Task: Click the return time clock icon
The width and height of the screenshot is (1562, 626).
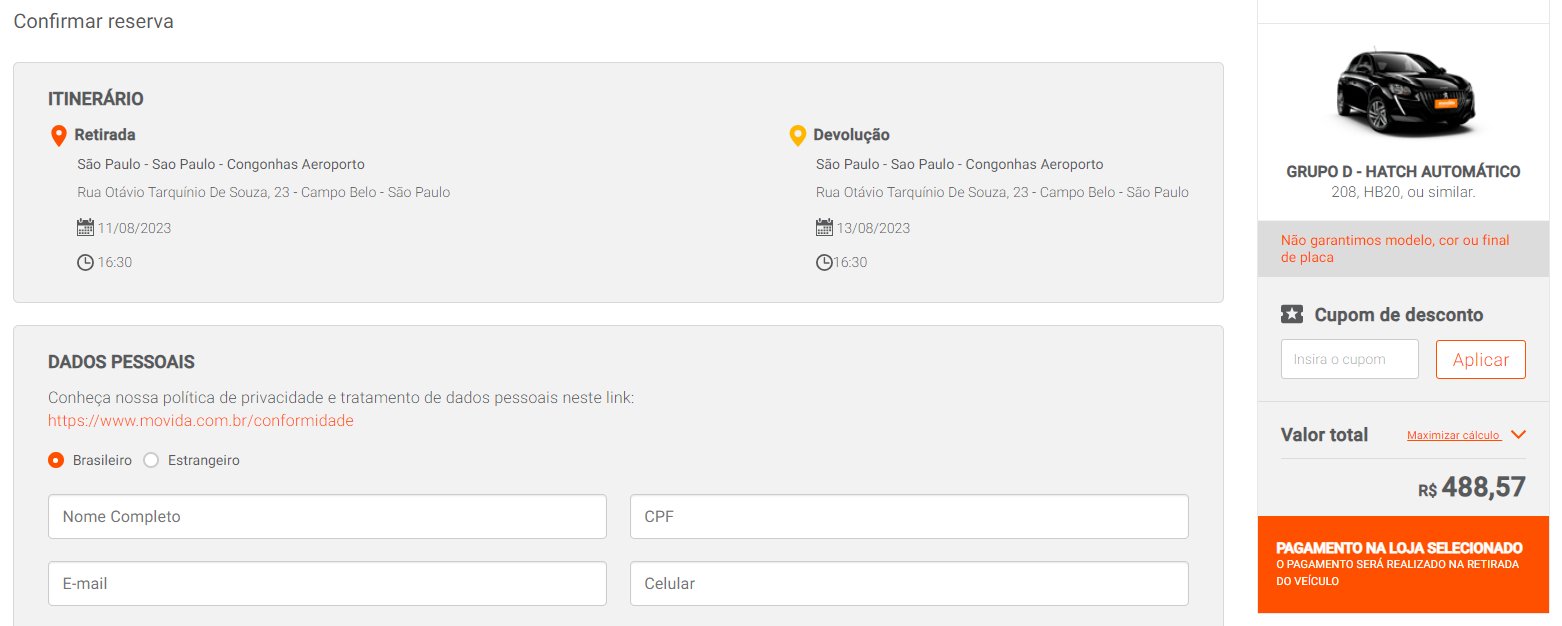Action: pos(824,262)
